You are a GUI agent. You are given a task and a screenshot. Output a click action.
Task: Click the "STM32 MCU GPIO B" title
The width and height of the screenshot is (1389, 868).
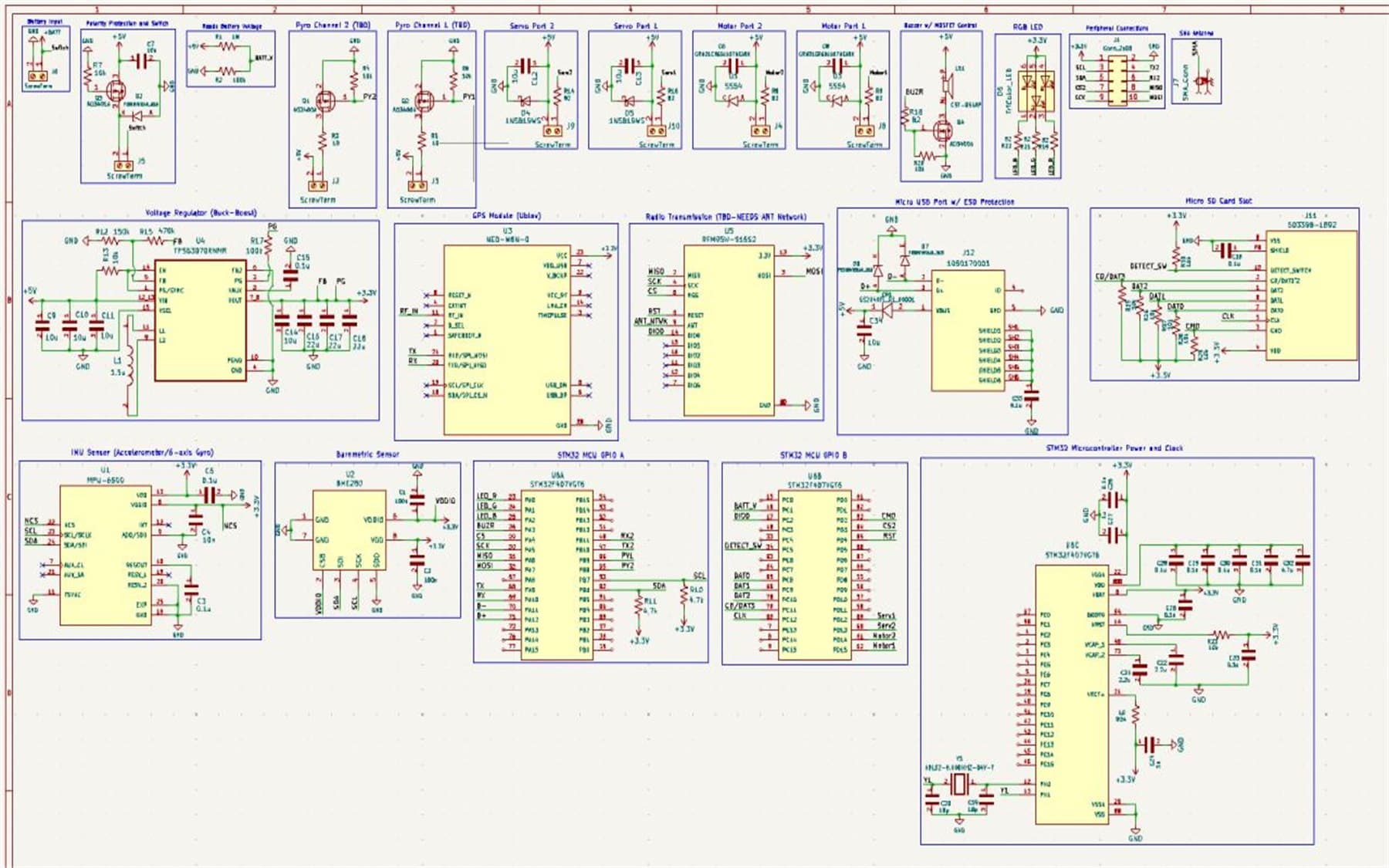[x=813, y=456]
